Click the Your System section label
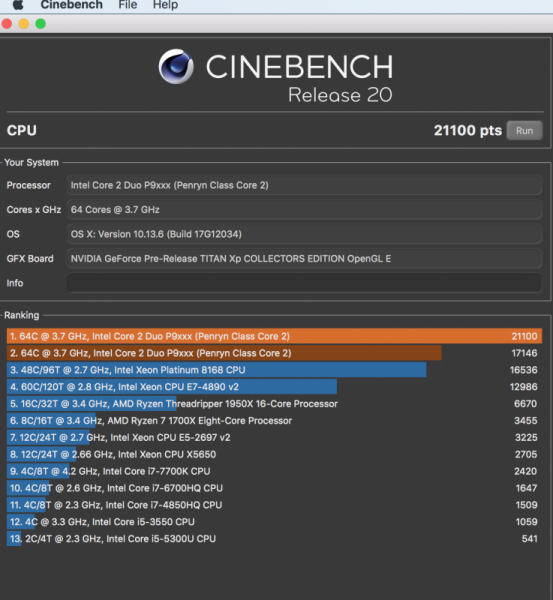The image size is (553, 600). coord(31,162)
